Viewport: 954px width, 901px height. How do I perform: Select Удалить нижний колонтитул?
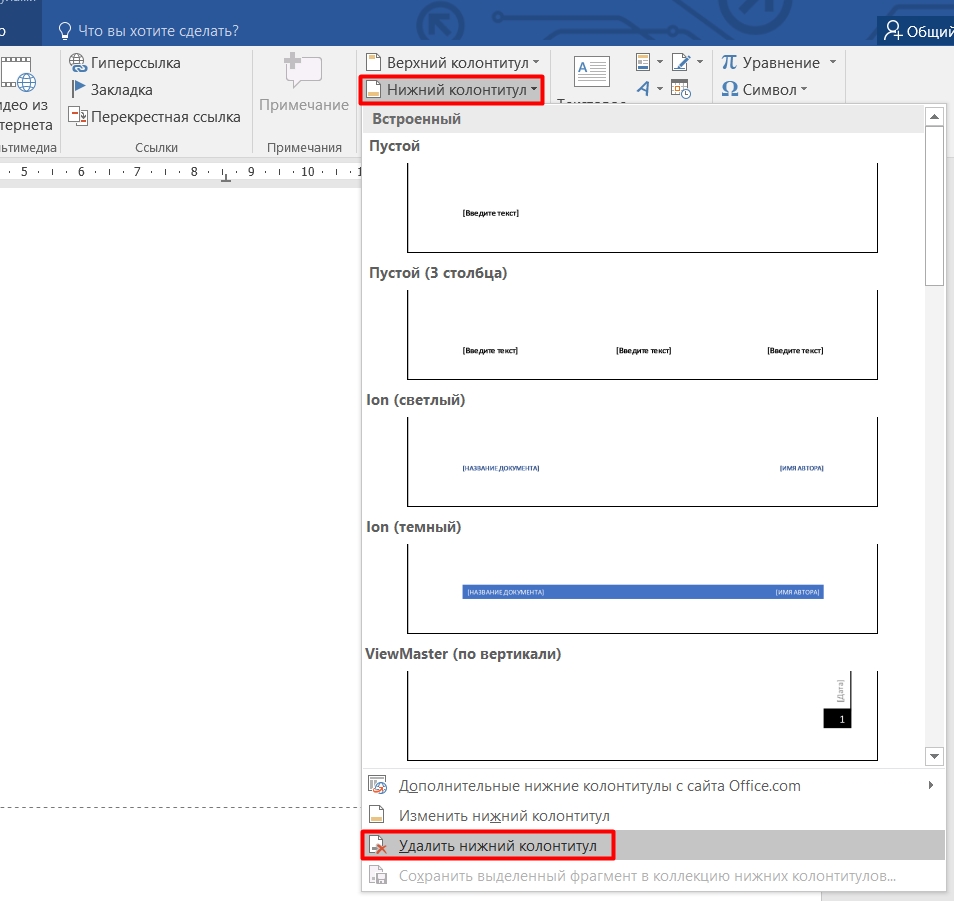(x=497, y=846)
